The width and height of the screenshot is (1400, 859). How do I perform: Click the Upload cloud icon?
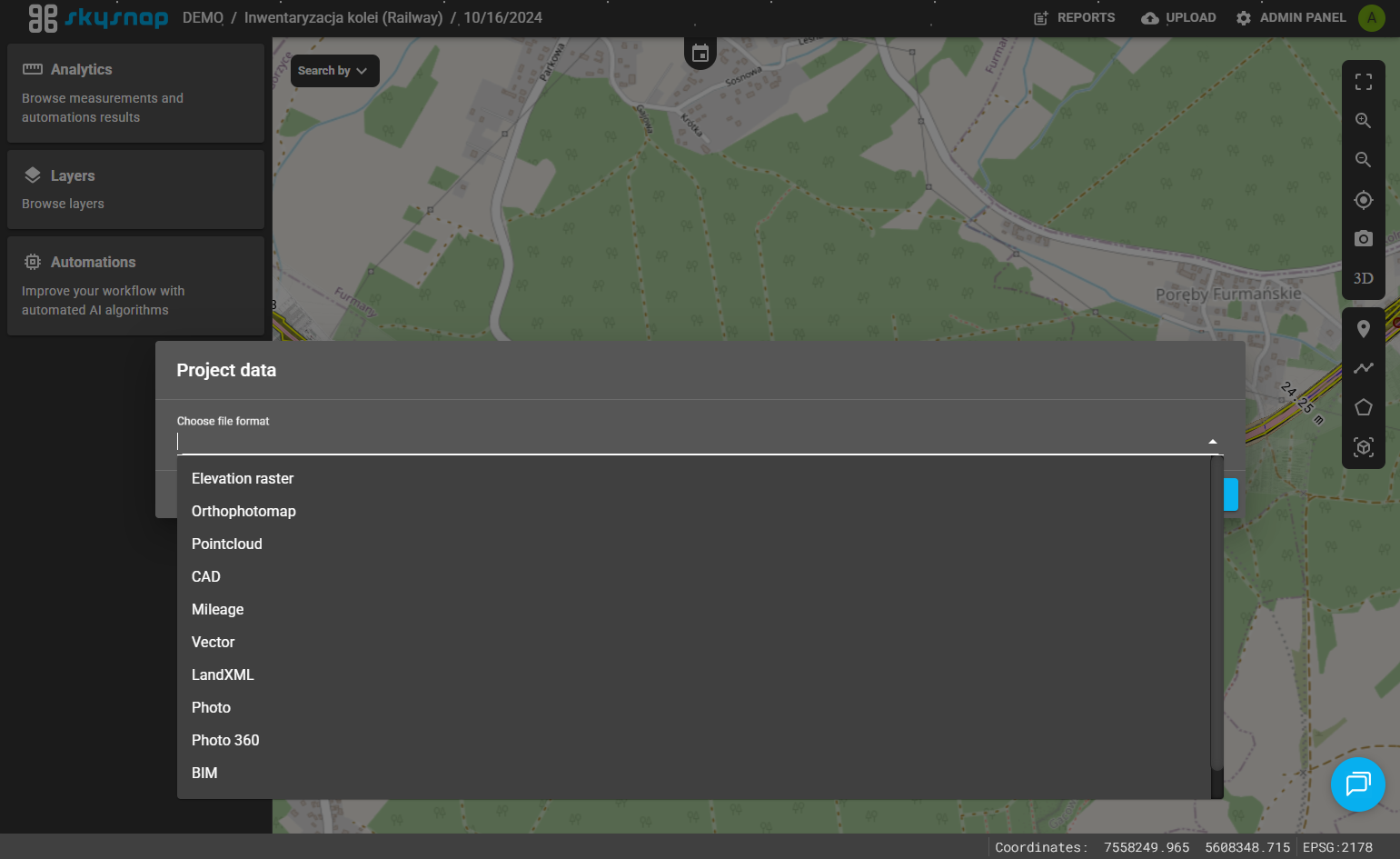point(1150,18)
